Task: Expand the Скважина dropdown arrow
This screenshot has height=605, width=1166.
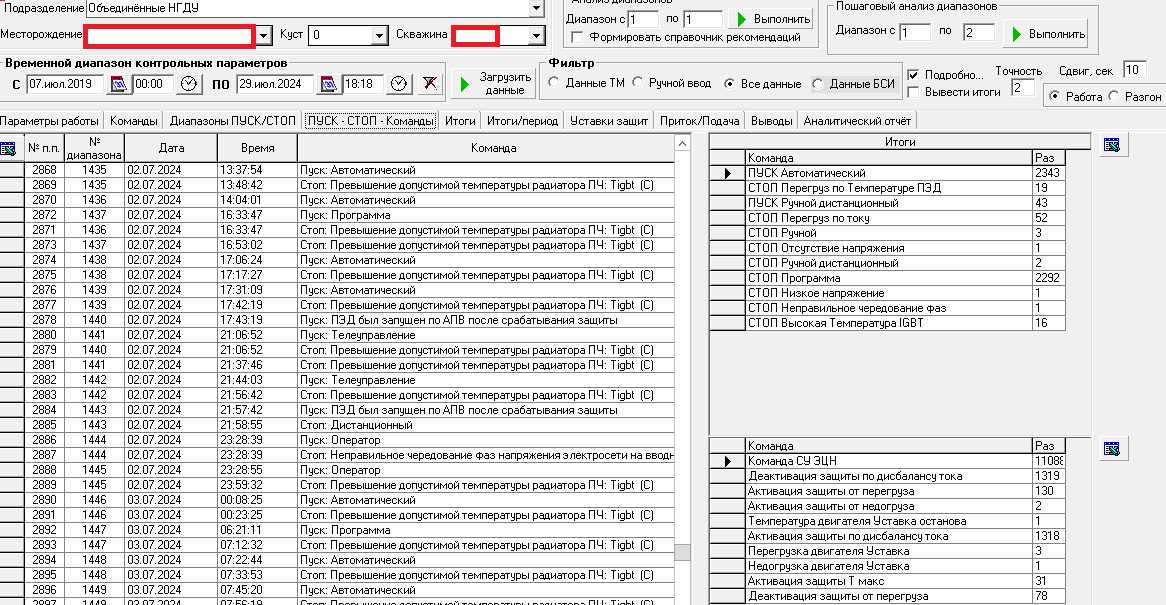Action: (x=537, y=35)
